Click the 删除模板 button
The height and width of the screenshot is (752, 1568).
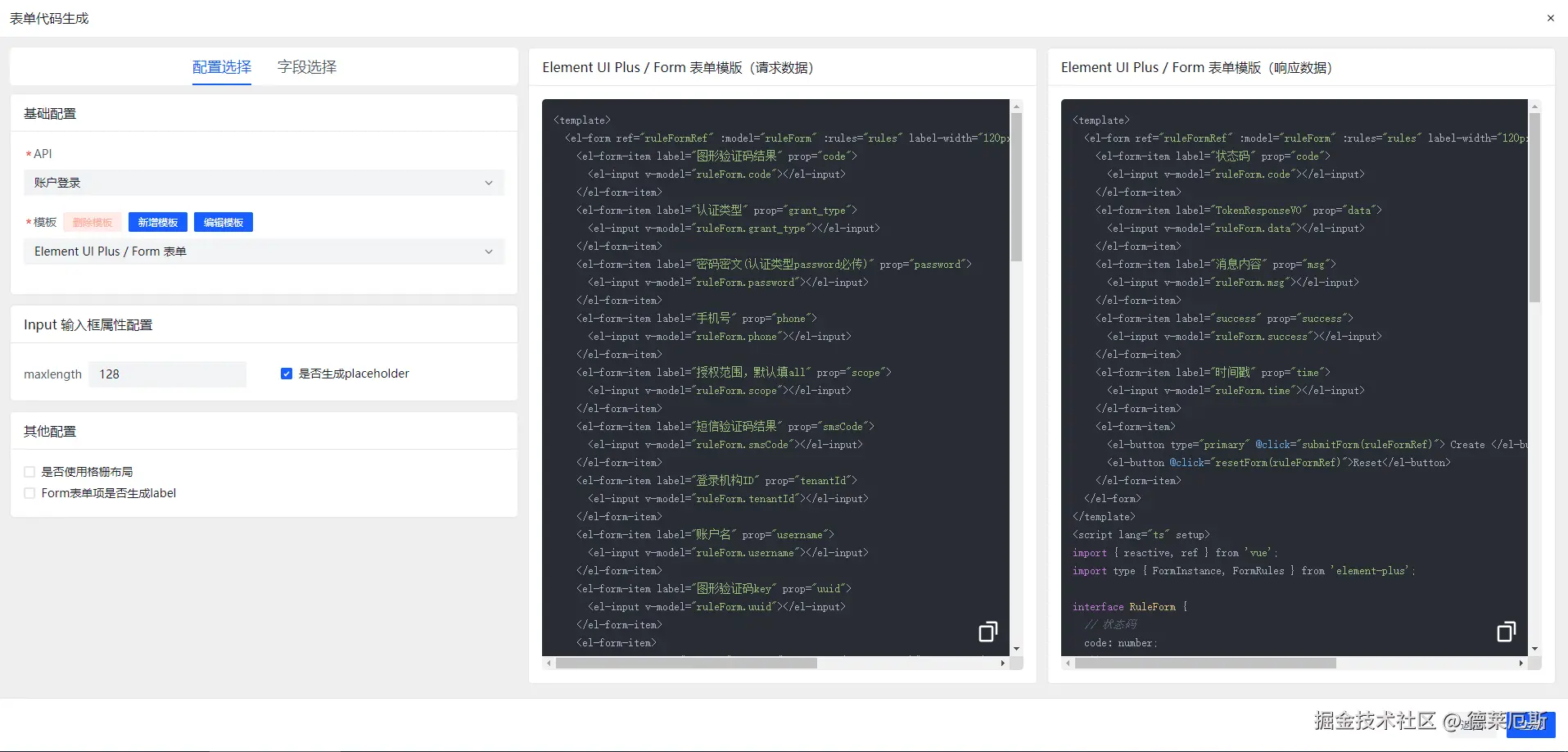(x=93, y=222)
